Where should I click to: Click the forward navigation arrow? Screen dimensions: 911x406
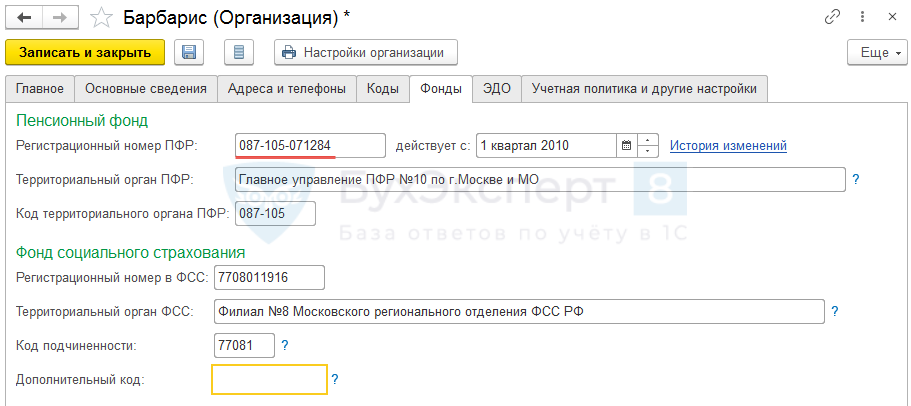(59, 17)
